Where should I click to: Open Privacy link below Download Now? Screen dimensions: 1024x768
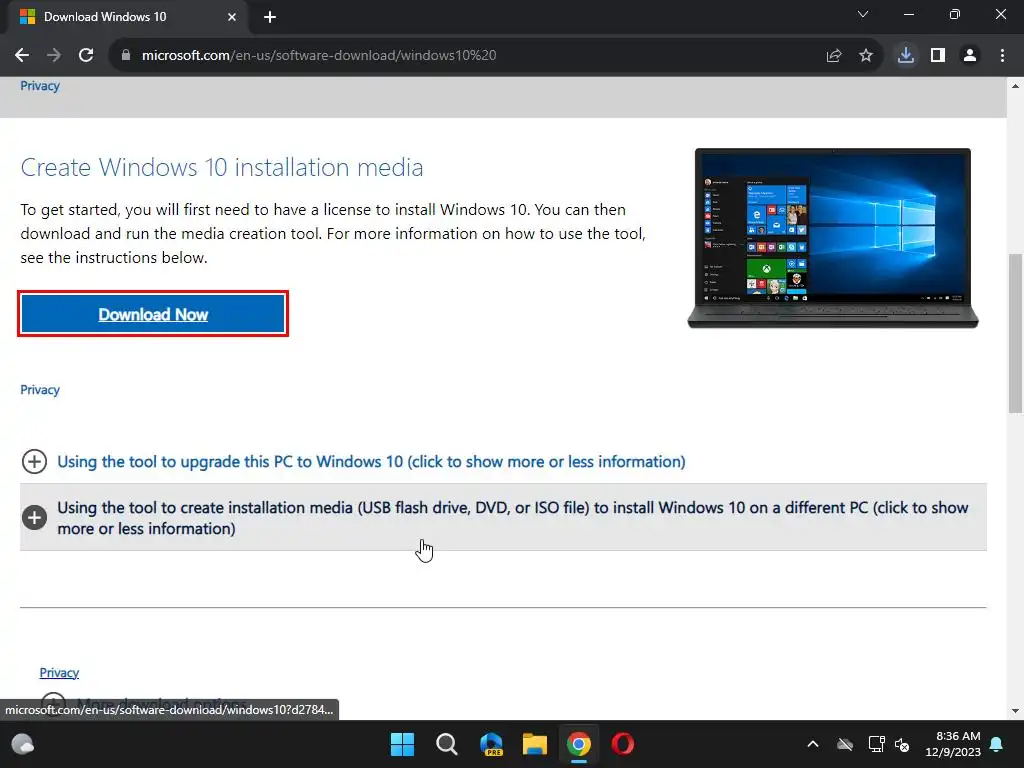tap(40, 390)
